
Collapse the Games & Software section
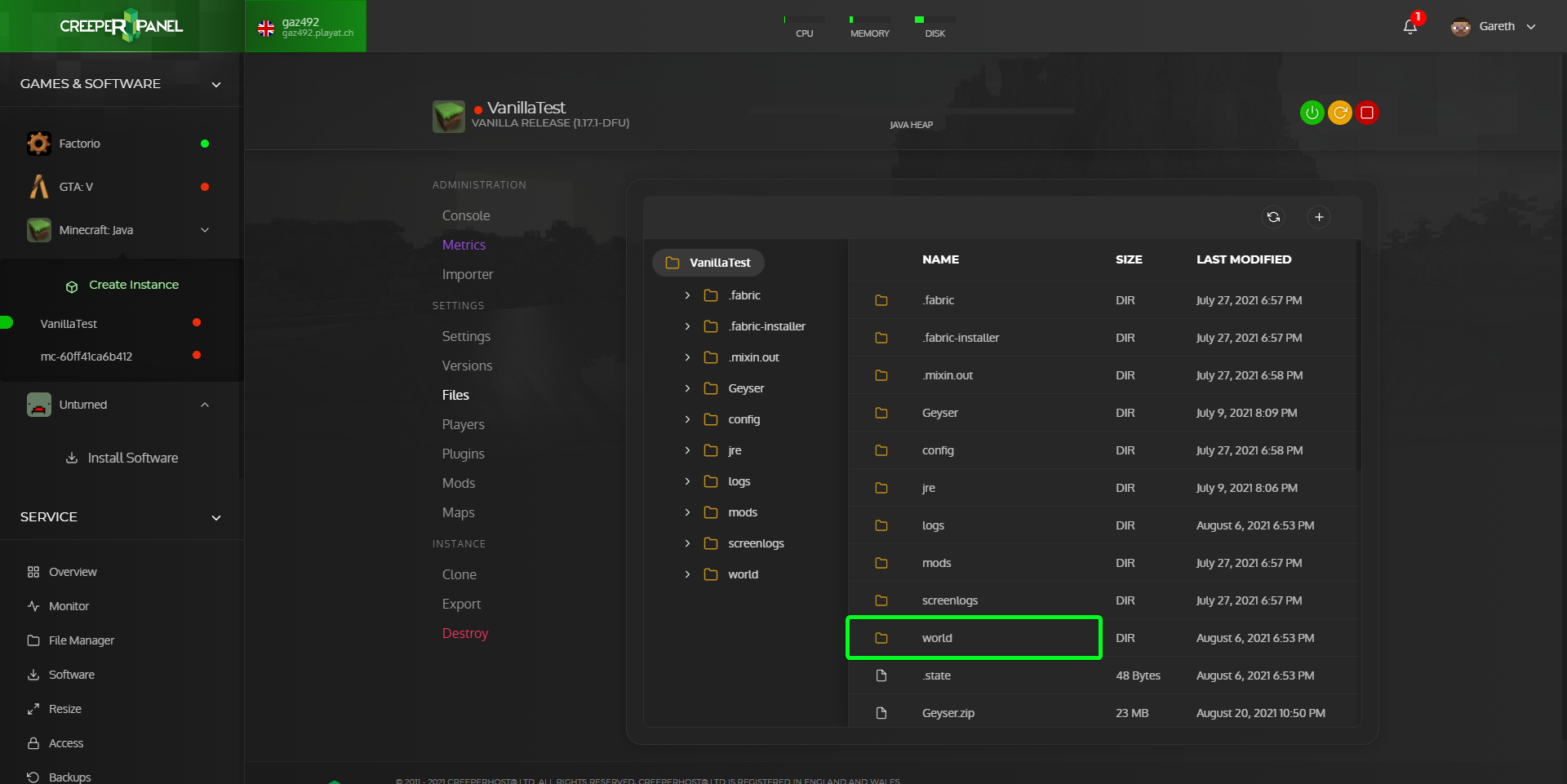tap(216, 84)
